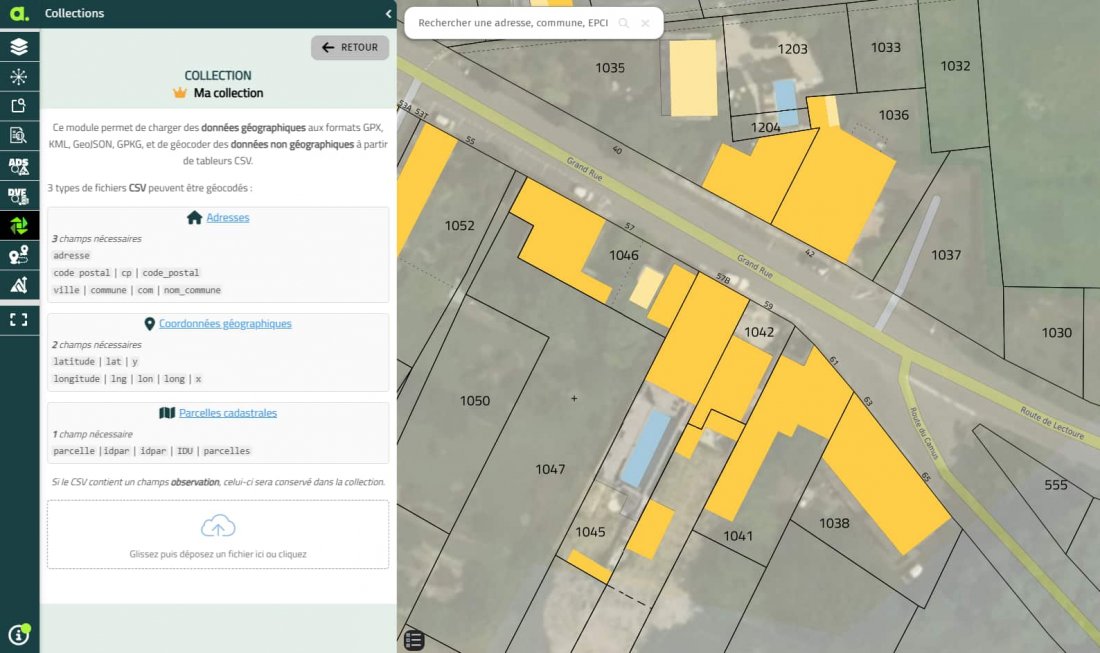
Task: Click the document magnifier search icon
Action: tap(19, 136)
